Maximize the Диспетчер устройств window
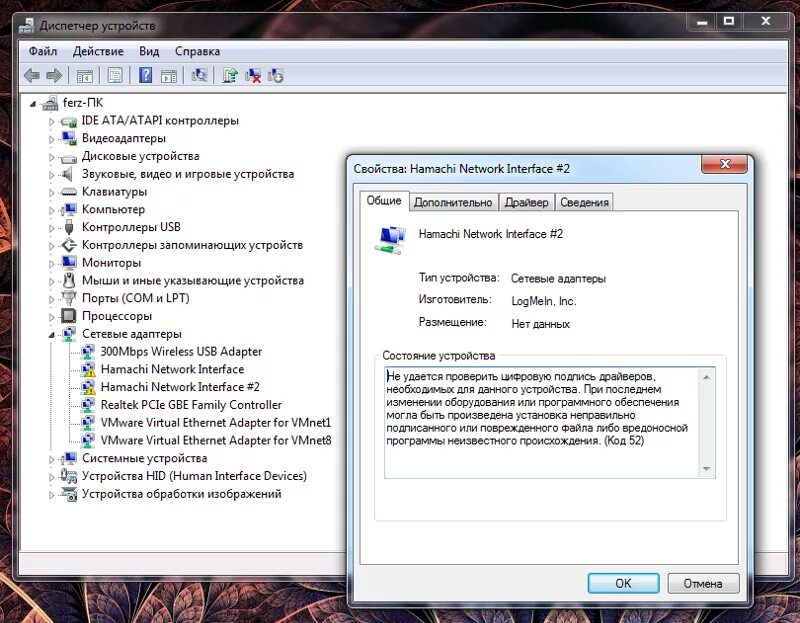The width and height of the screenshot is (800, 623). pyautogui.click(x=729, y=21)
